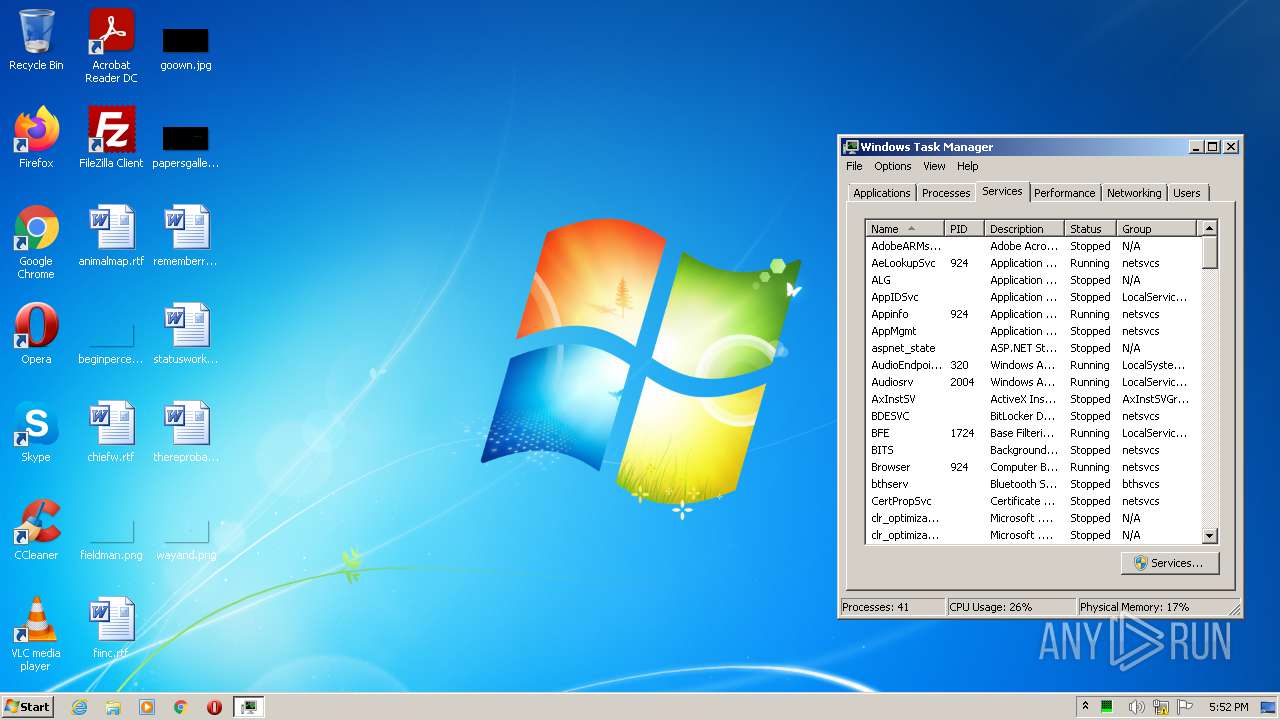Screen dimensions: 1280x720
Task: Show hidden system tray icons
Action: (1085, 706)
